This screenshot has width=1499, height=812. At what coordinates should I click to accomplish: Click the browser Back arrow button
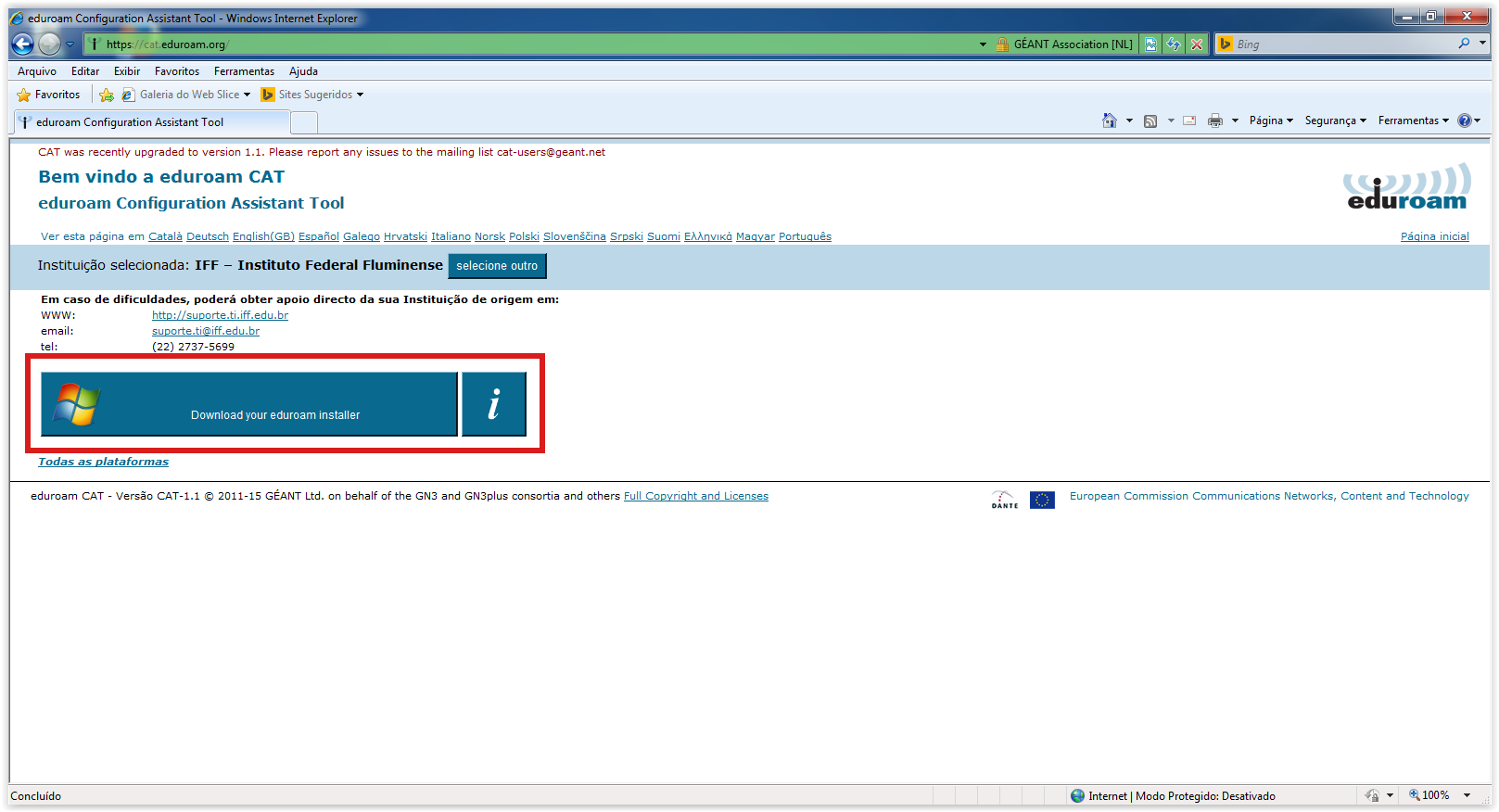(x=23, y=44)
